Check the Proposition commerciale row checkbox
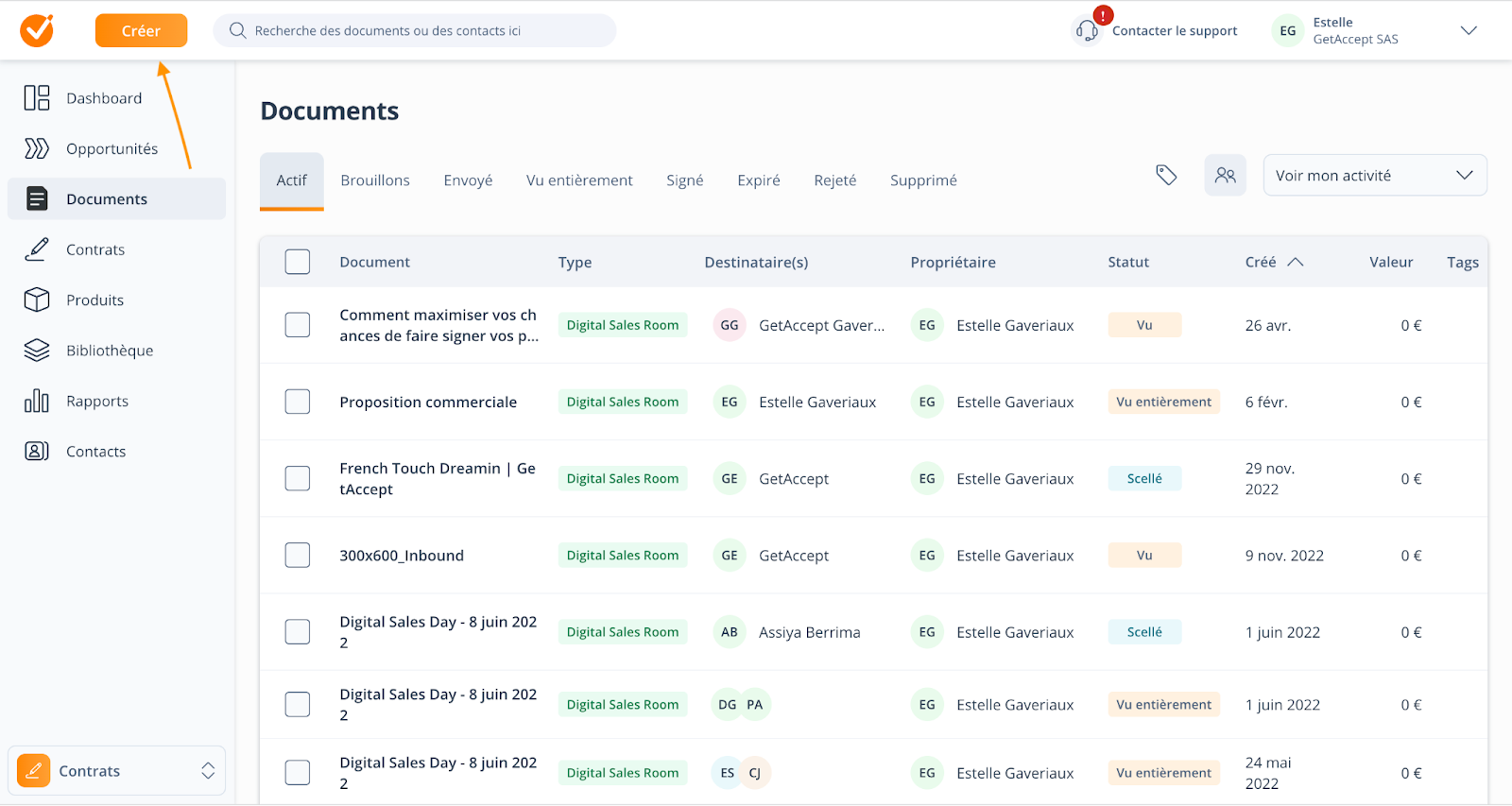 tap(298, 402)
